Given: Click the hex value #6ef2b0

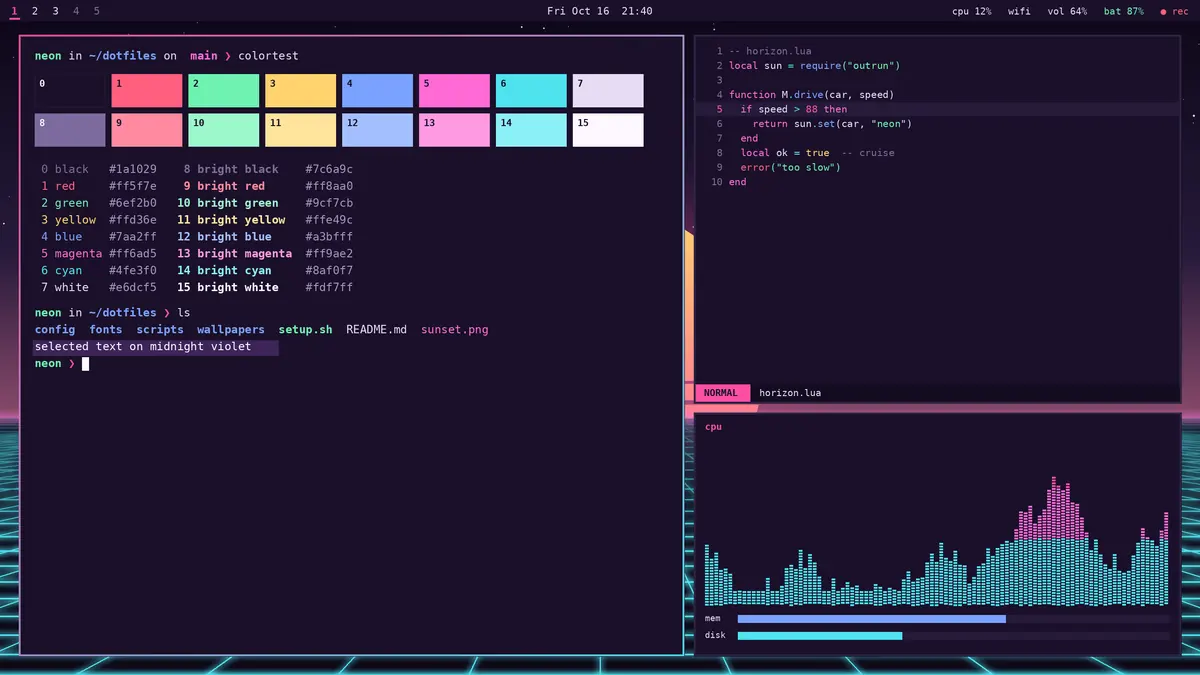Looking at the screenshot, I should [x=133, y=203].
